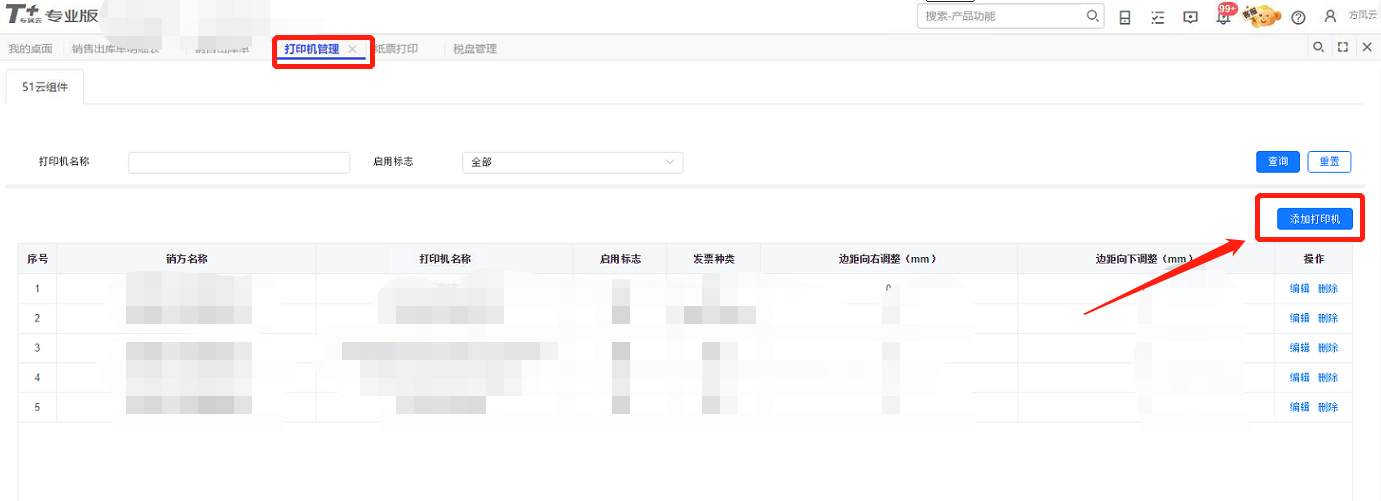Image resolution: width=1381 pixels, height=501 pixels.
Task: Click the tab bar search icon
Action: [1318, 47]
